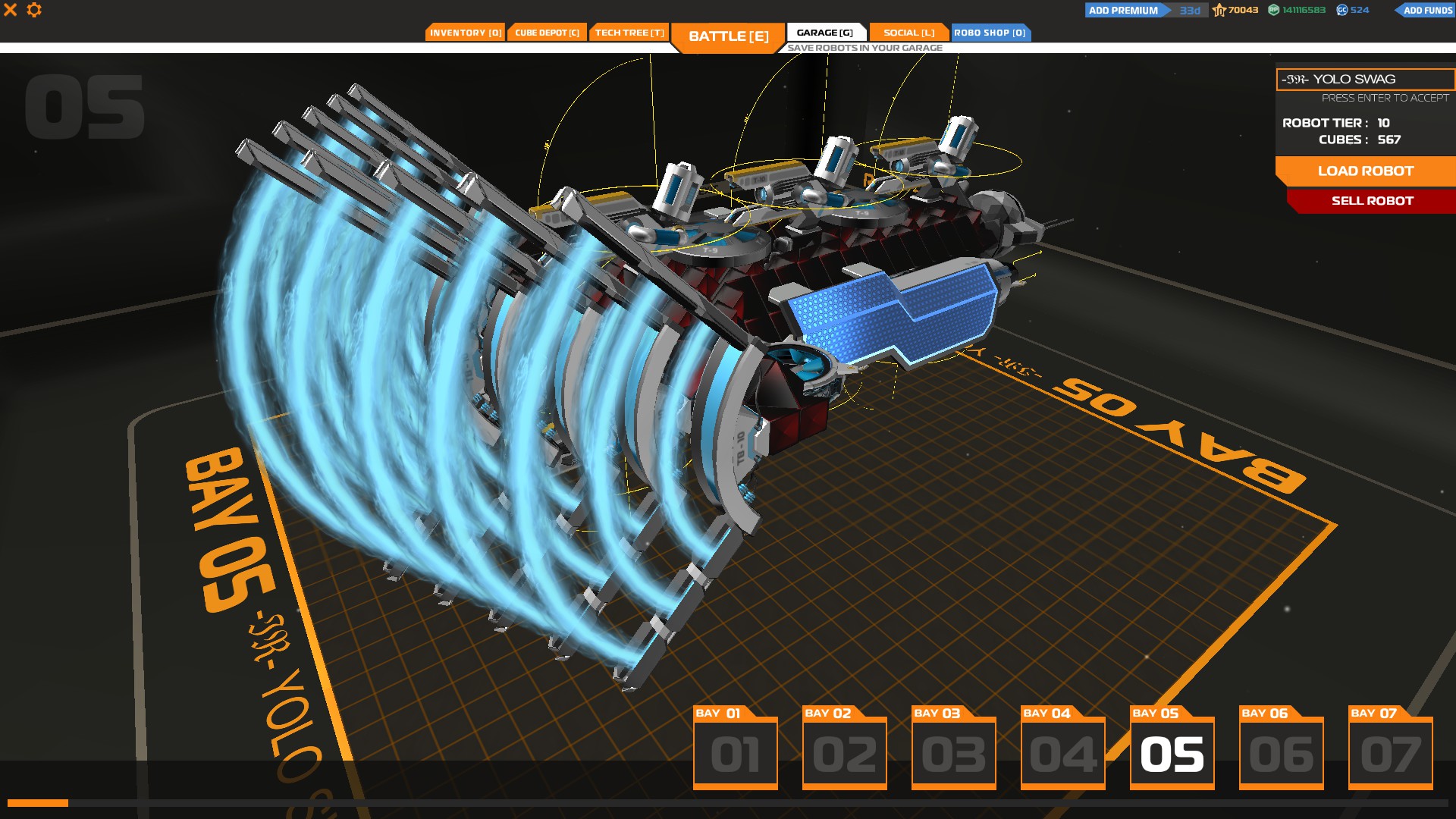The width and height of the screenshot is (1456, 819).
Task: Click the bay list scrollbar at bottom
Action: coord(728,802)
